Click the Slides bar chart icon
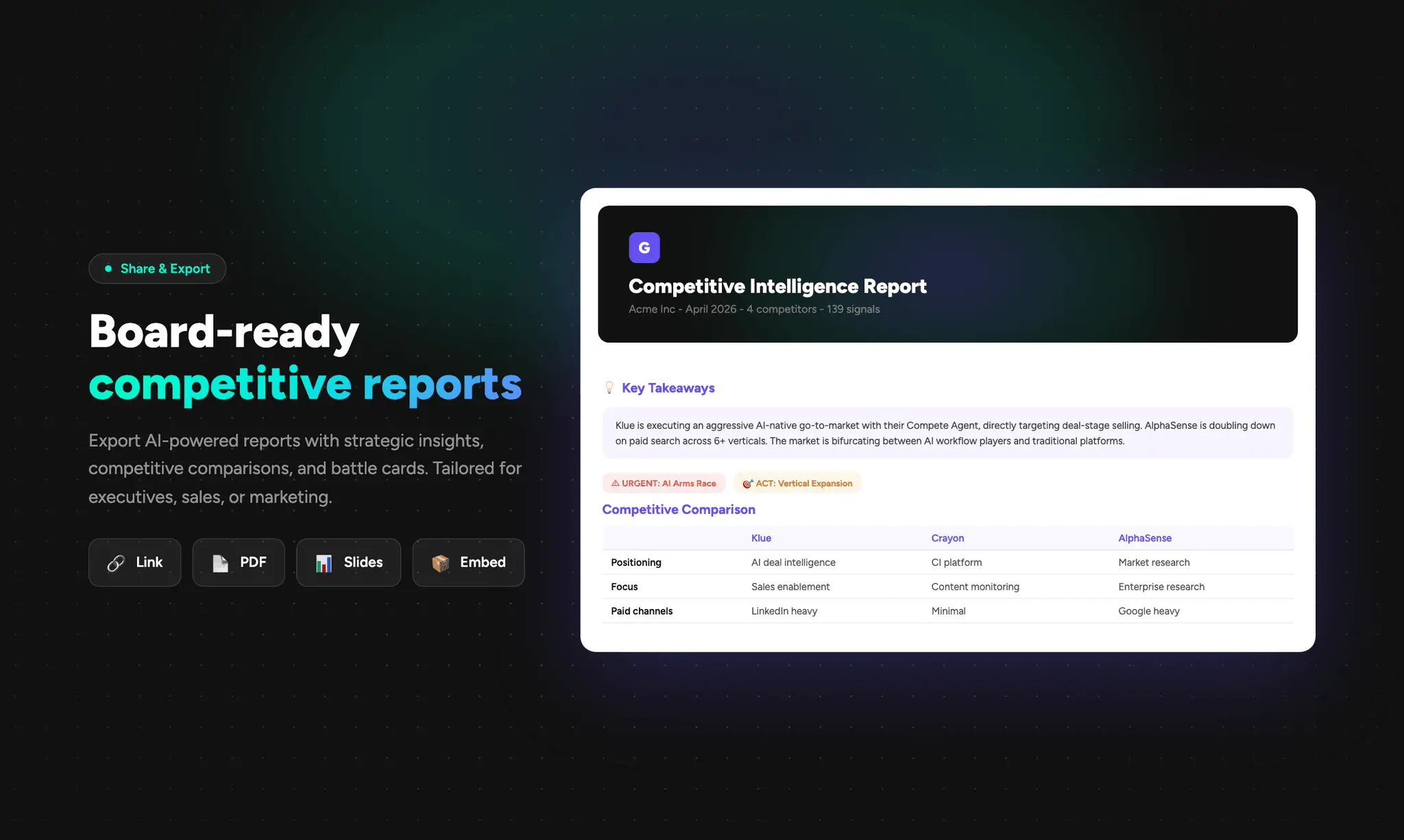The height and width of the screenshot is (840, 1404). 324,563
